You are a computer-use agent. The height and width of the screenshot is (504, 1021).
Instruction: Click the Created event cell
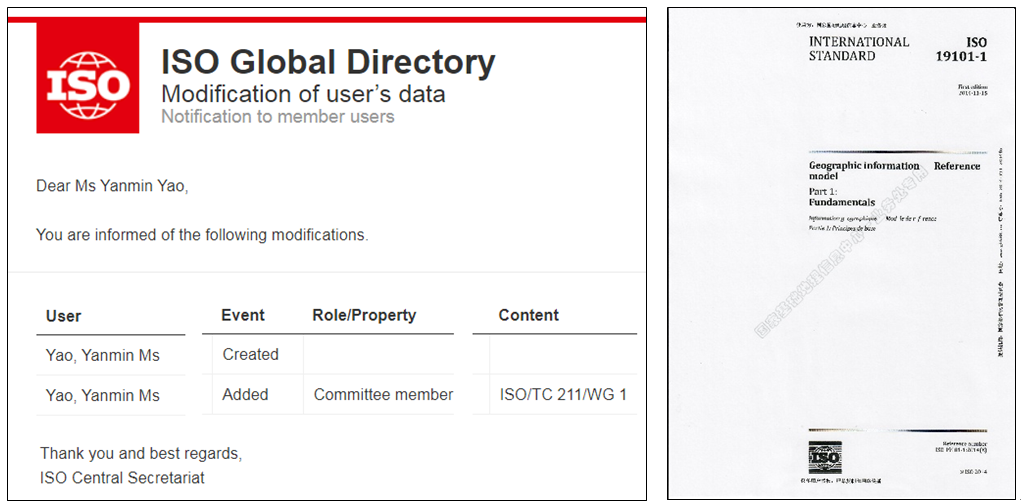250,354
